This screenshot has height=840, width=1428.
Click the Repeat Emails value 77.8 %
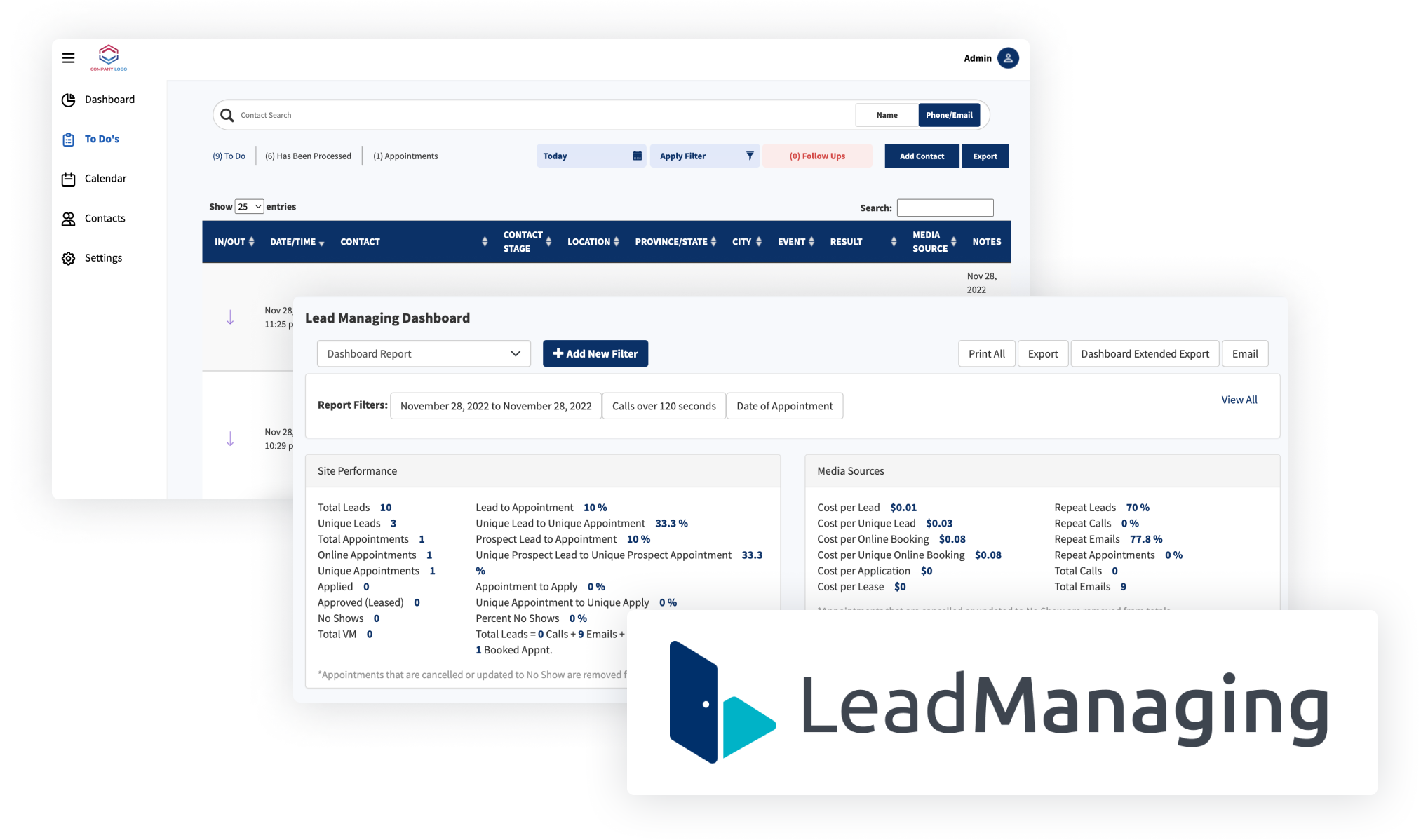pos(1146,539)
